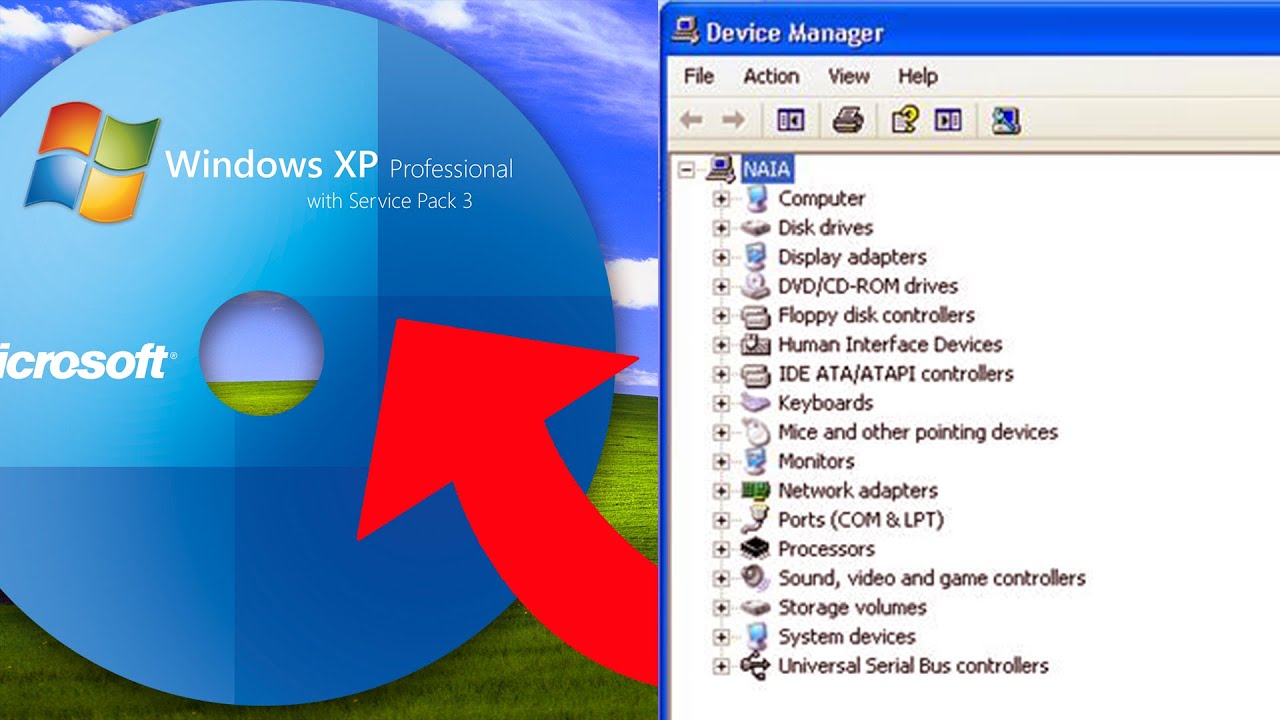Screen dimensions: 1280x720
Task: Click the Monitors device icon
Action: tap(757, 462)
